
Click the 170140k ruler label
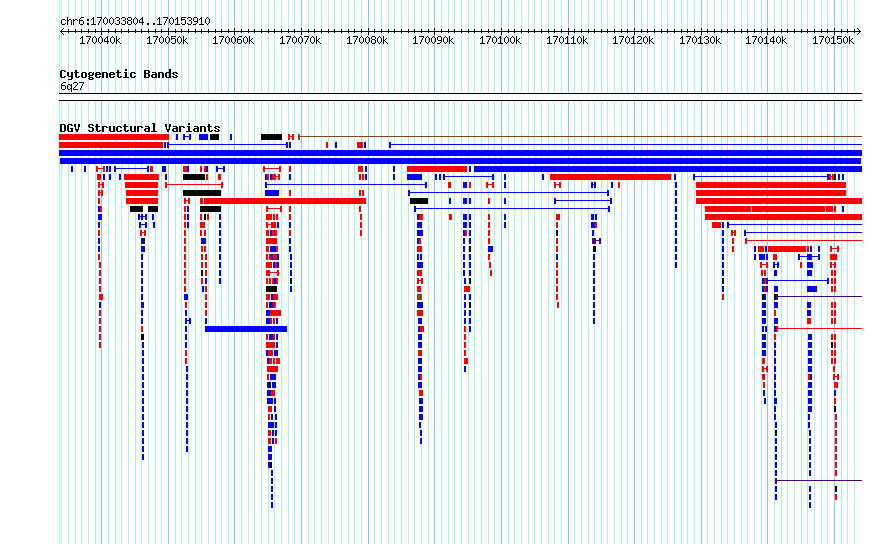(x=766, y=40)
